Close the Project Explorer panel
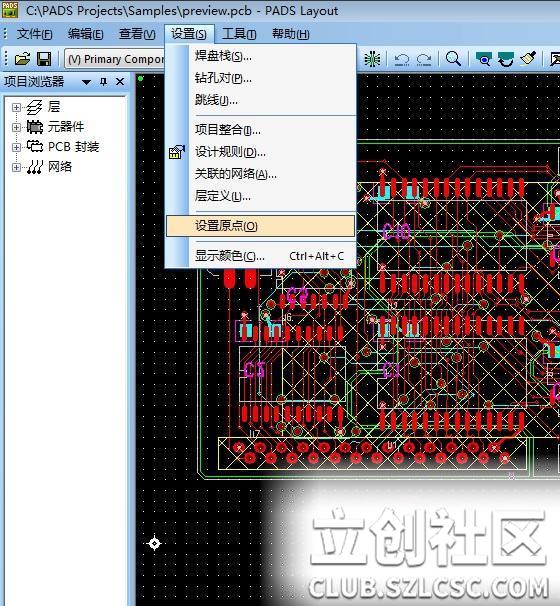 [x=120, y=82]
